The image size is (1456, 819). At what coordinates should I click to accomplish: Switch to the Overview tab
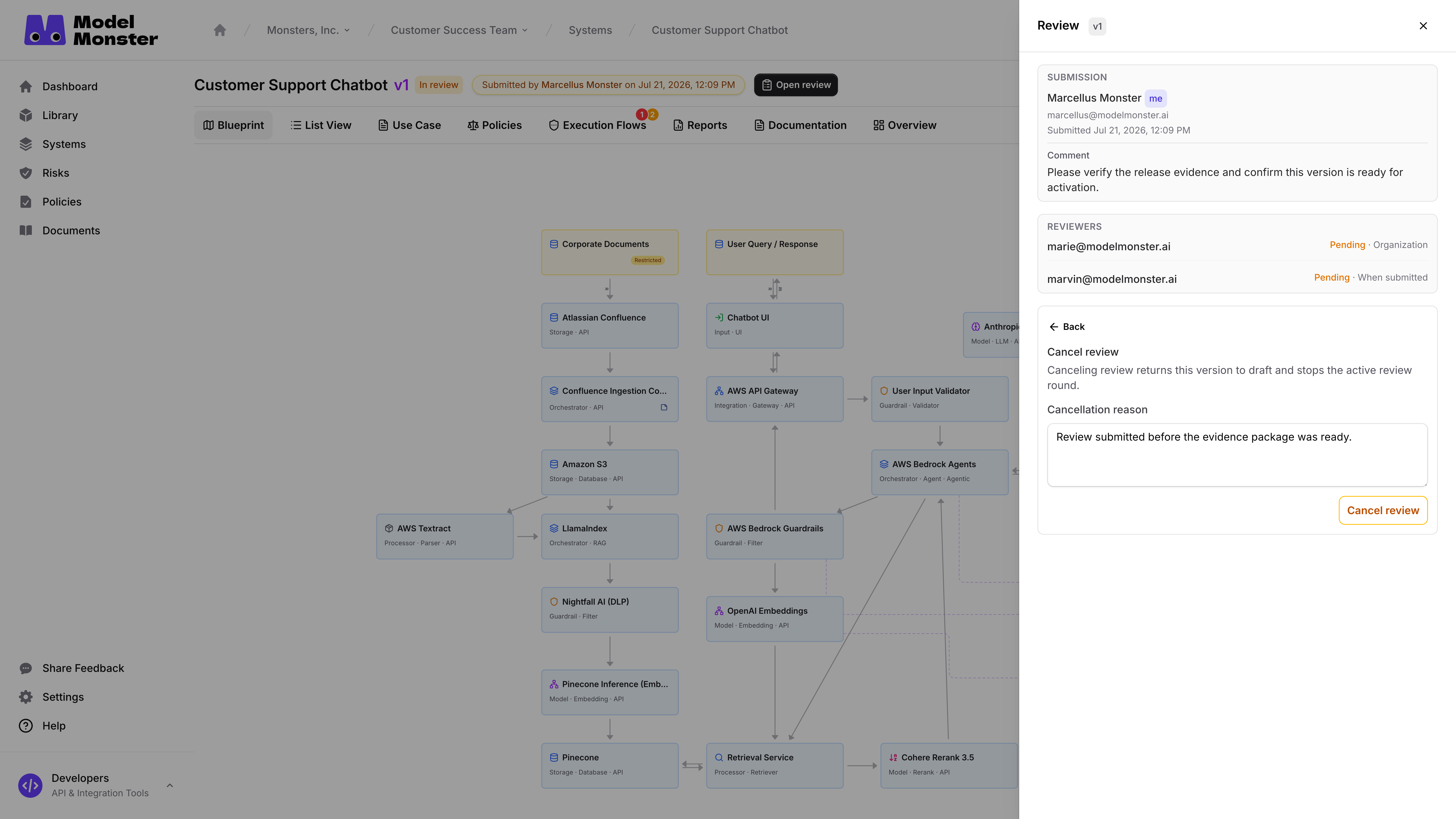coord(905,125)
